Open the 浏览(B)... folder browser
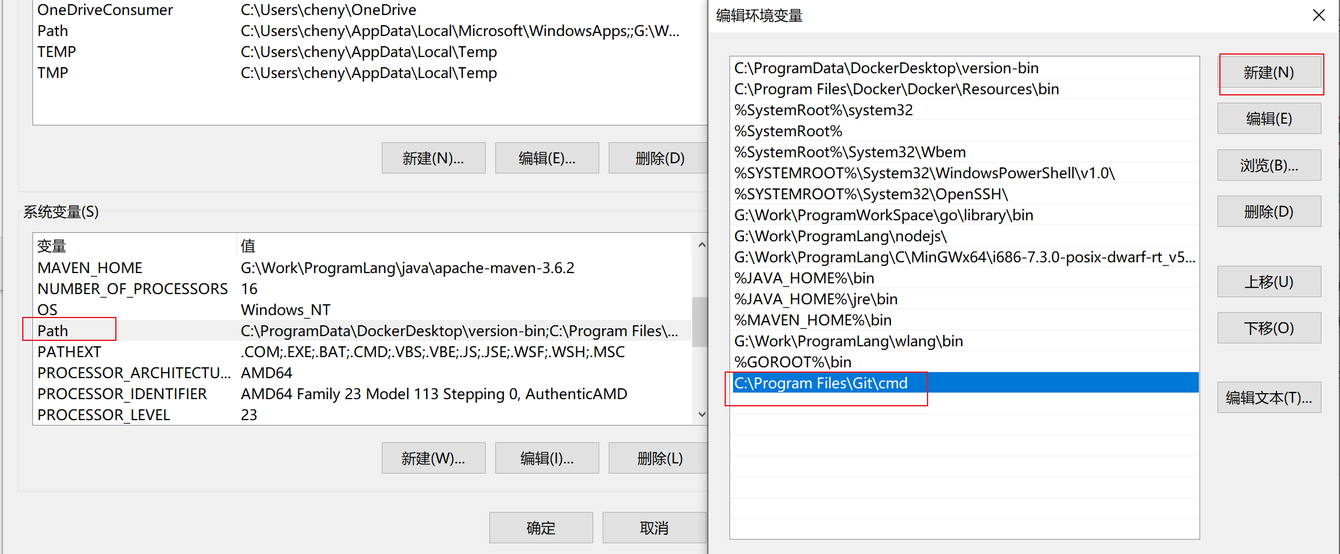This screenshot has width=1340, height=554. coord(1269,165)
